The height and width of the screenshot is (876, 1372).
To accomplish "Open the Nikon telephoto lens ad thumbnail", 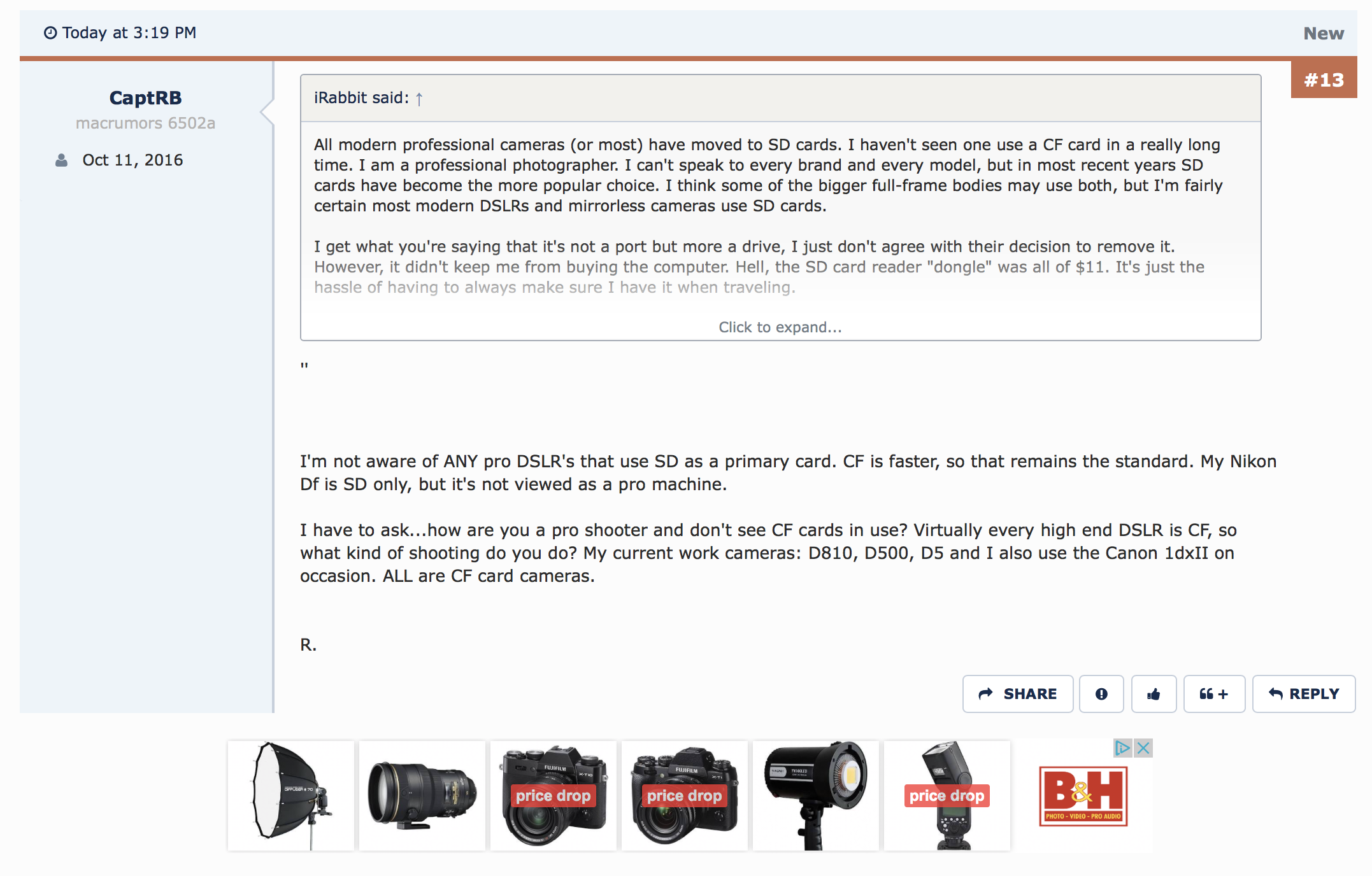I will click(422, 796).
